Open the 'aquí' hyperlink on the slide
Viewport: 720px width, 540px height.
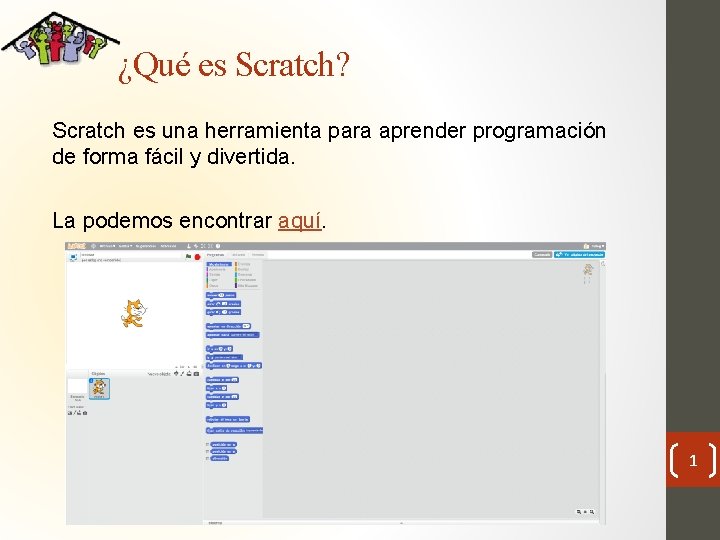(299, 220)
